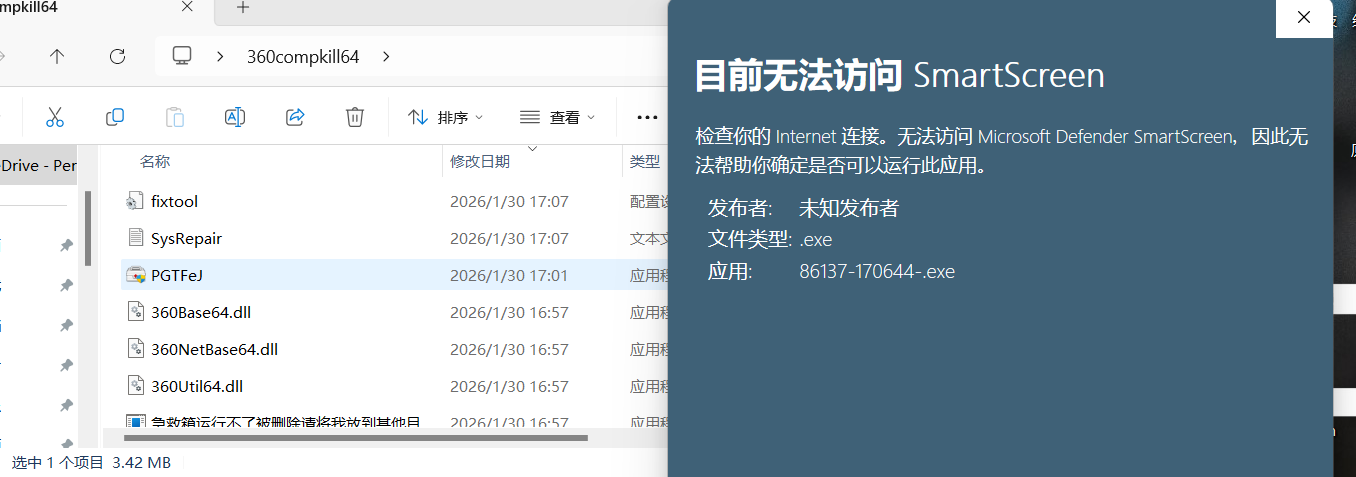Viewport: 1356px width, 477px height.
Task: Click 未知发布者 publisher text
Action: pos(849,208)
